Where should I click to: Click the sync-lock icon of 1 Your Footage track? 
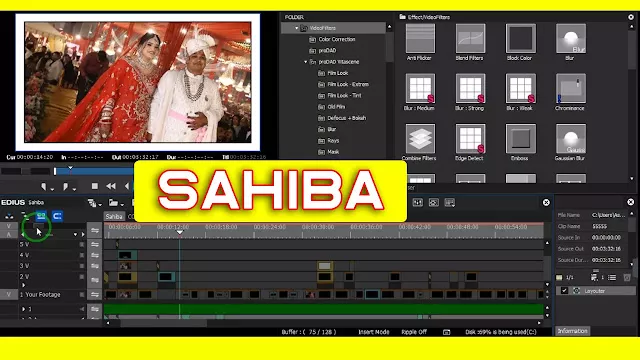[95, 295]
